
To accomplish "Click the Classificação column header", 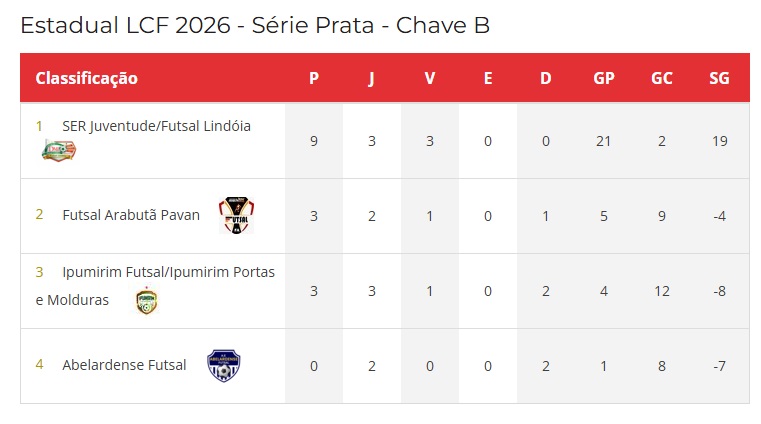I will click(87, 78).
